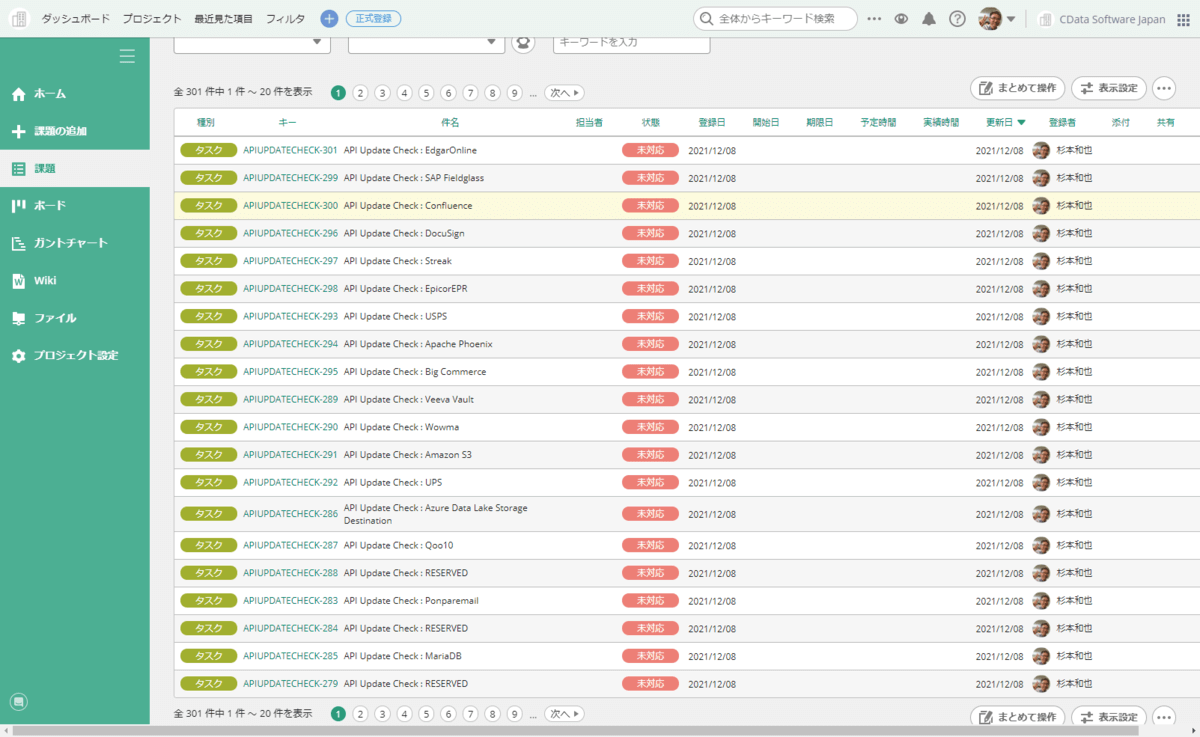Screen dimensions: 1200x737
Task: Click the top まとめて操作 bulk action button
Action: 1017,88
